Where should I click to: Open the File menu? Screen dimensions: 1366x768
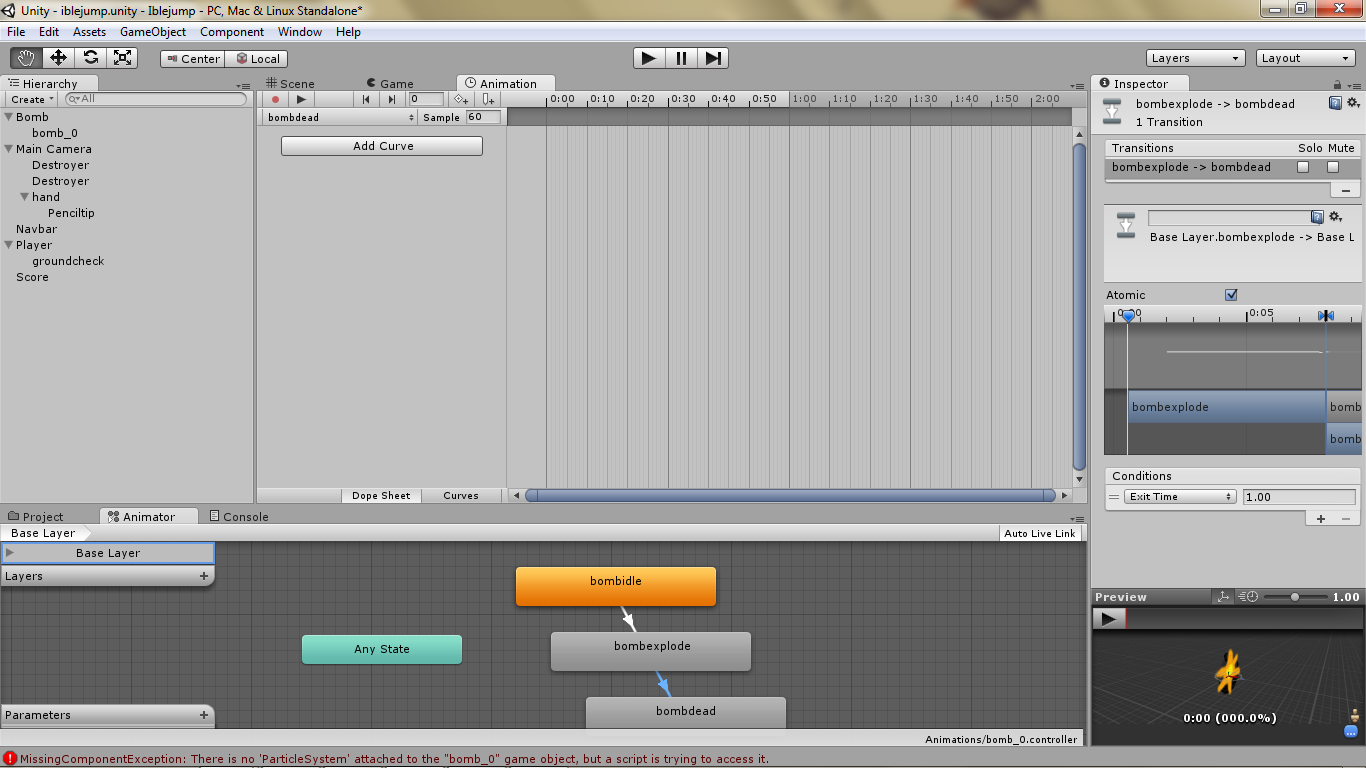15,32
